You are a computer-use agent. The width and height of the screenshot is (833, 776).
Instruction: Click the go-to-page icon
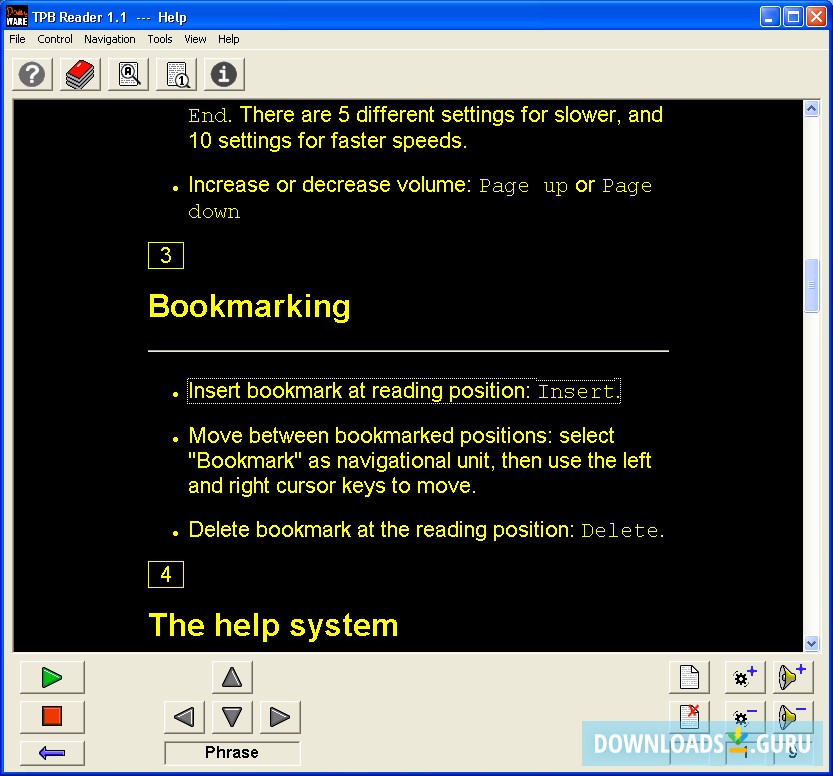(x=175, y=74)
